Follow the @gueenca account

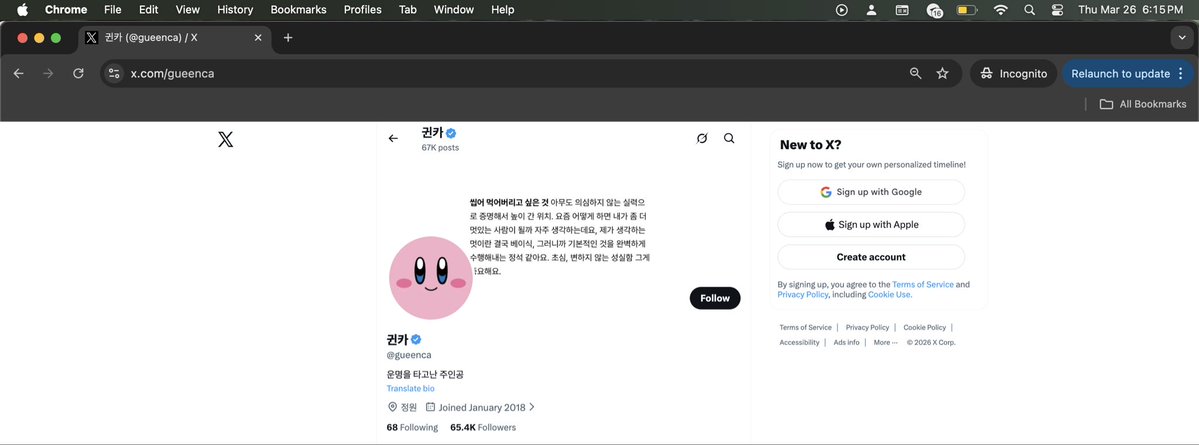[x=715, y=298]
